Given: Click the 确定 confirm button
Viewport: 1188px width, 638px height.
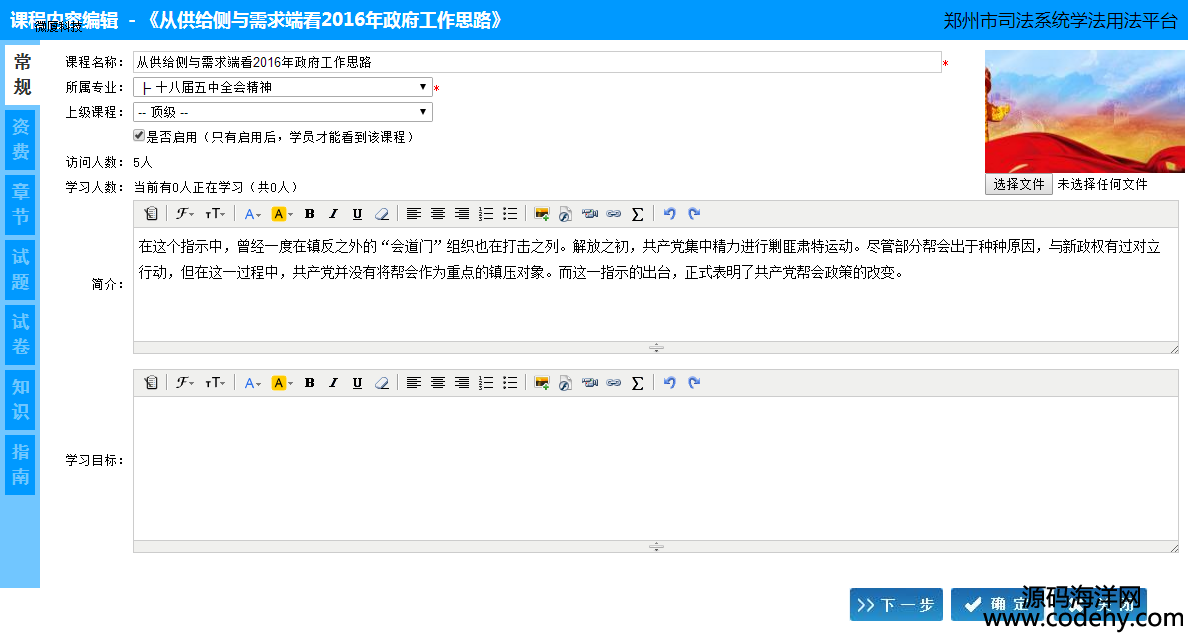Looking at the screenshot, I should [x=998, y=605].
